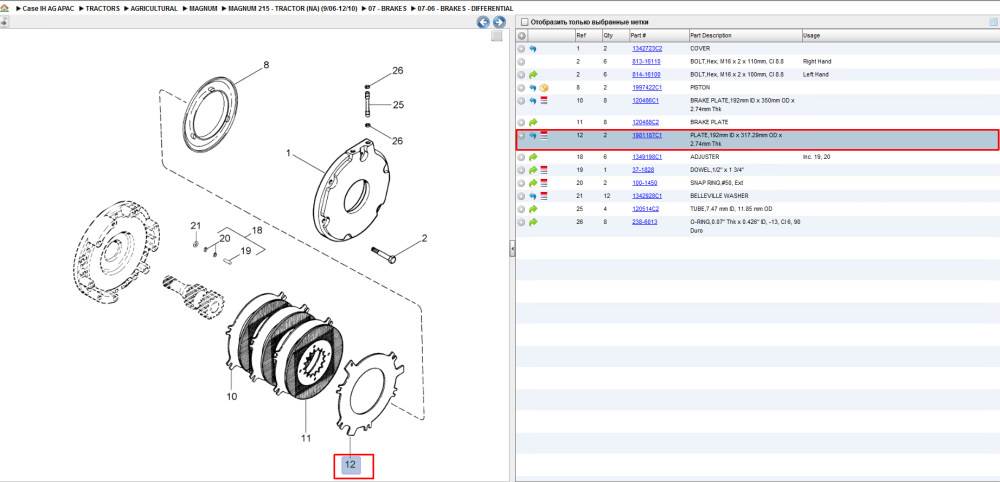Click the package icon on the PISTON row
Screen dimensions: 1000x482
pyautogui.click(x=544, y=87)
